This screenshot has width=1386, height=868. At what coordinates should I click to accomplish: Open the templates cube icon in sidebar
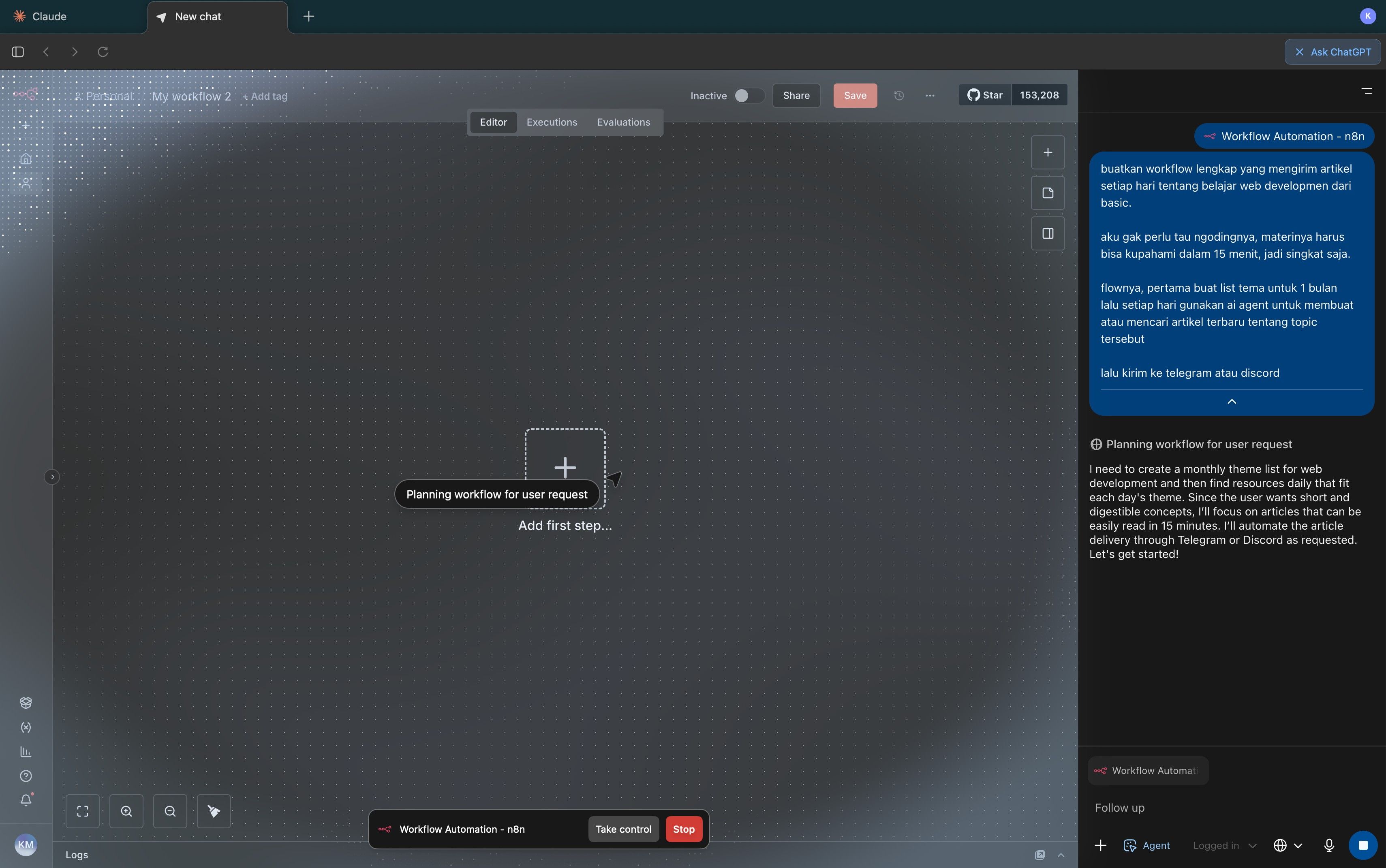coord(26,703)
